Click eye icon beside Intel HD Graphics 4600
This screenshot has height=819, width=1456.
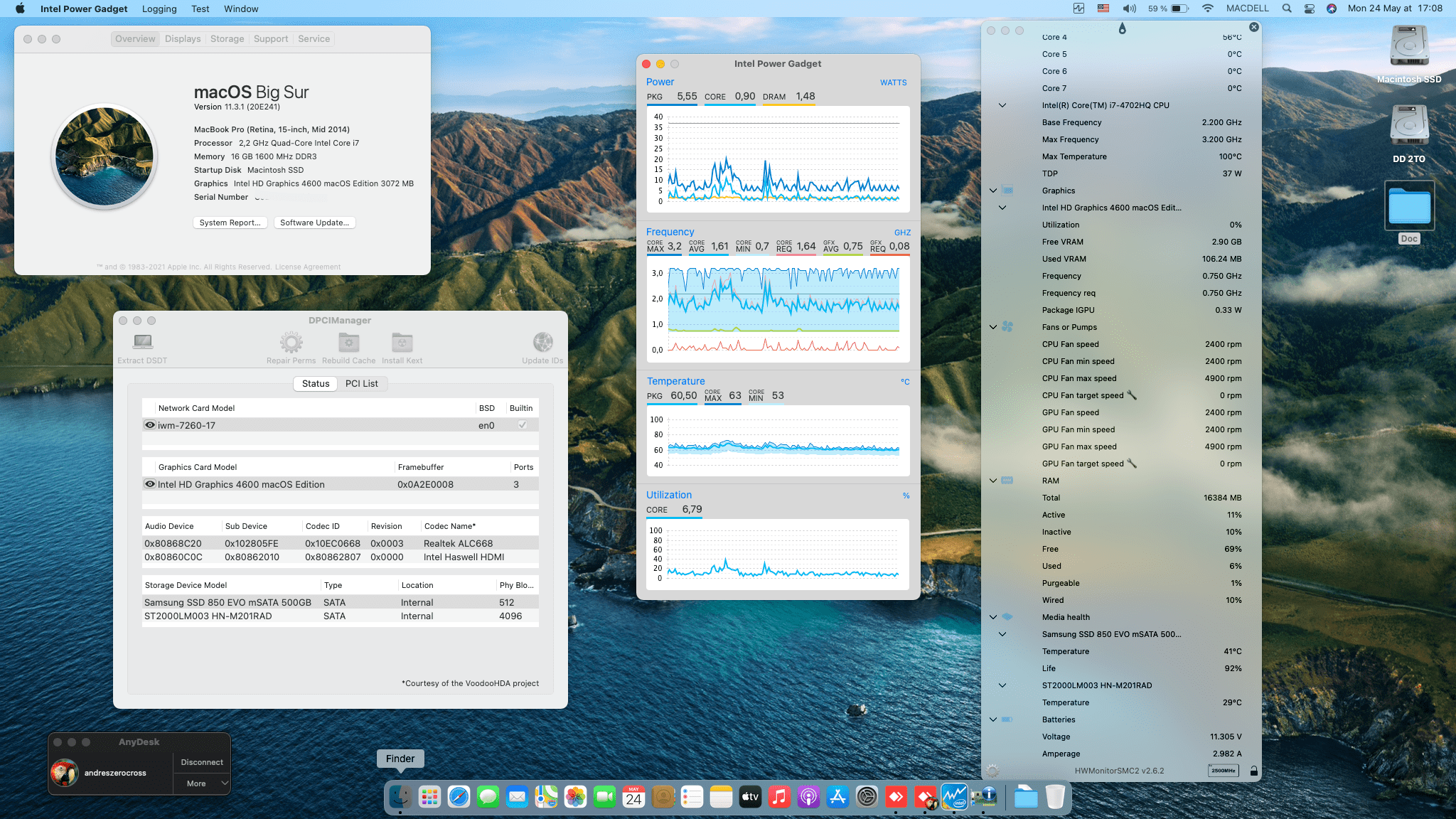click(x=150, y=484)
